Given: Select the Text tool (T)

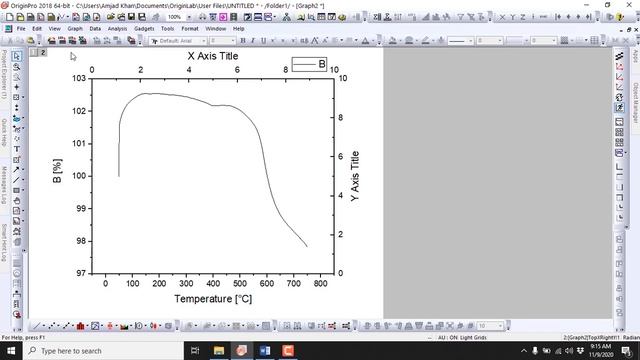Looking at the screenshot, I should point(17,149).
